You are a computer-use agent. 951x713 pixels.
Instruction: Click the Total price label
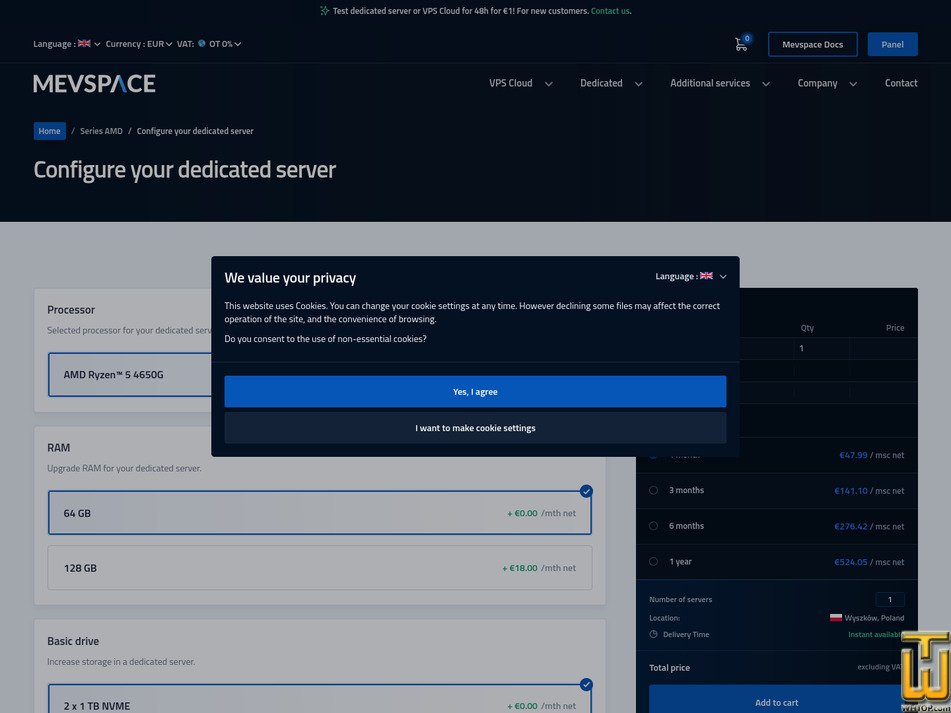[670, 668]
